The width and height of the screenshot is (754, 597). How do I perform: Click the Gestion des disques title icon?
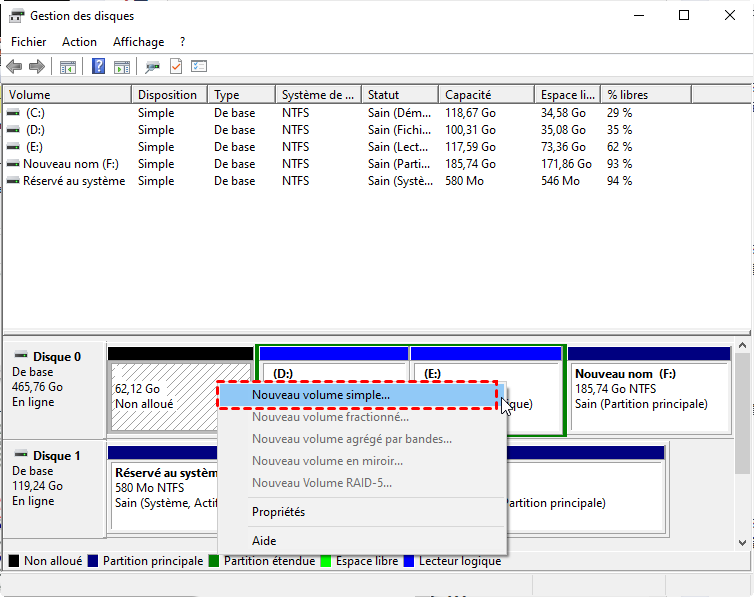[x=17, y=16]
